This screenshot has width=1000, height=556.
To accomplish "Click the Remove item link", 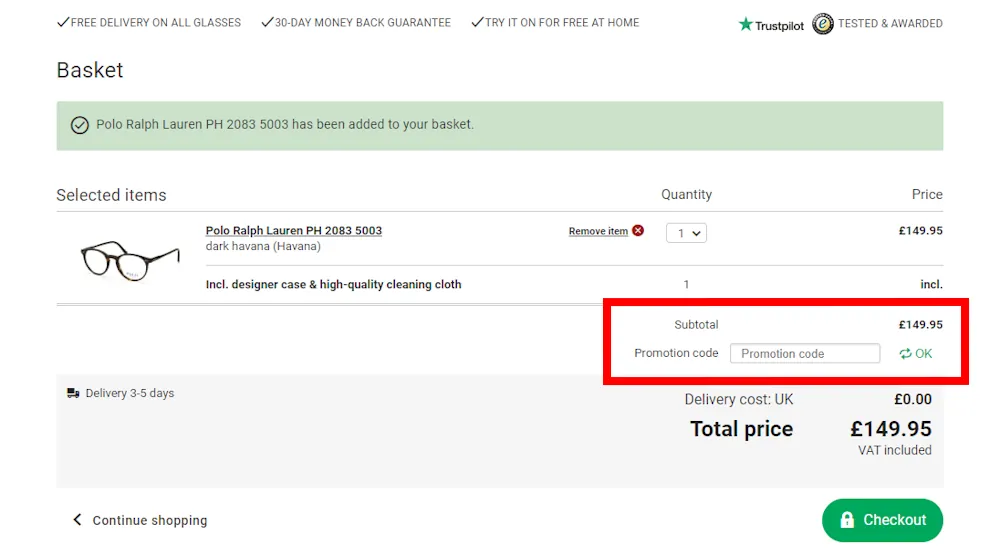I will pos(598,231).
